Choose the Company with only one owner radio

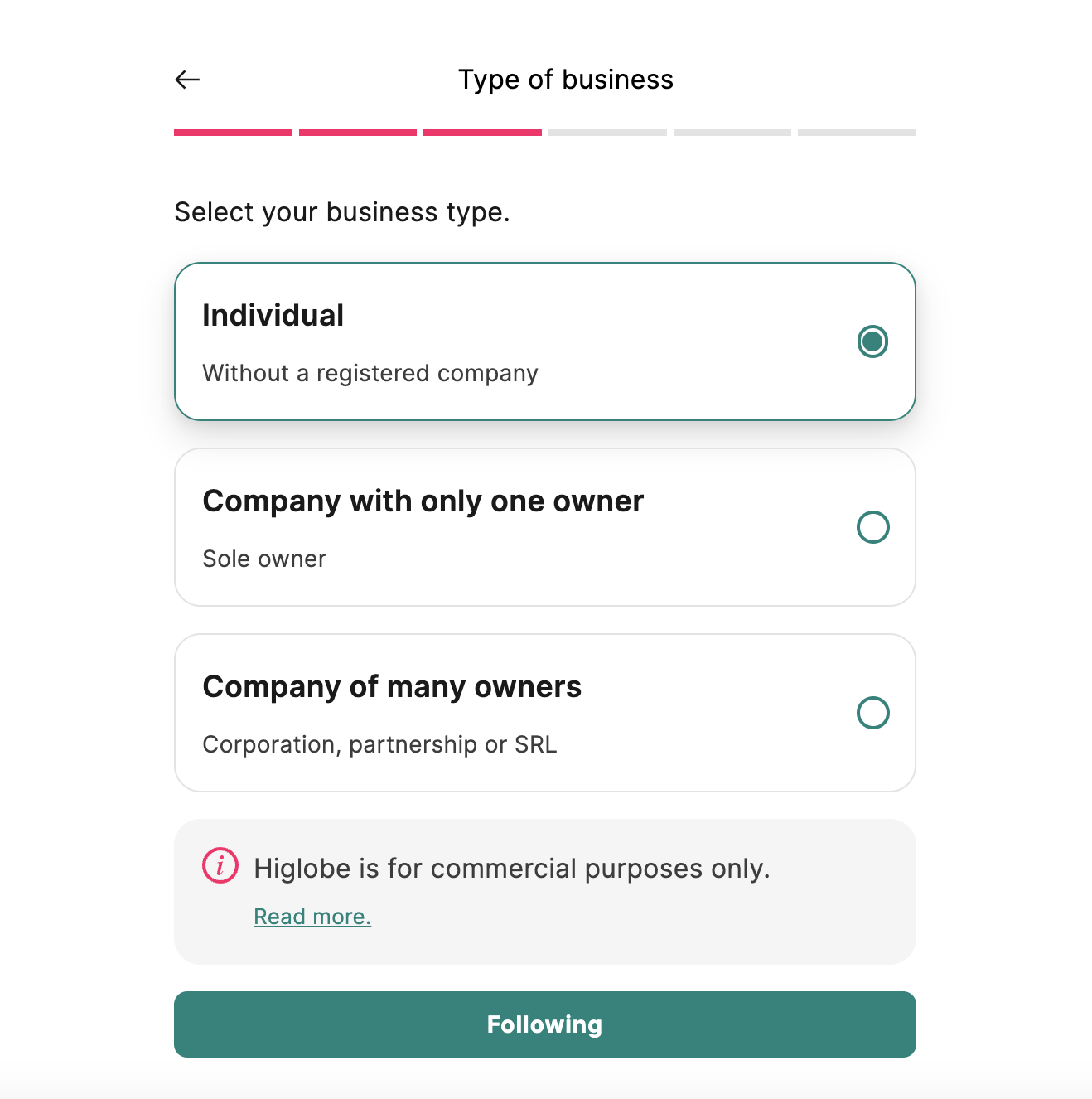pos(872,527)
